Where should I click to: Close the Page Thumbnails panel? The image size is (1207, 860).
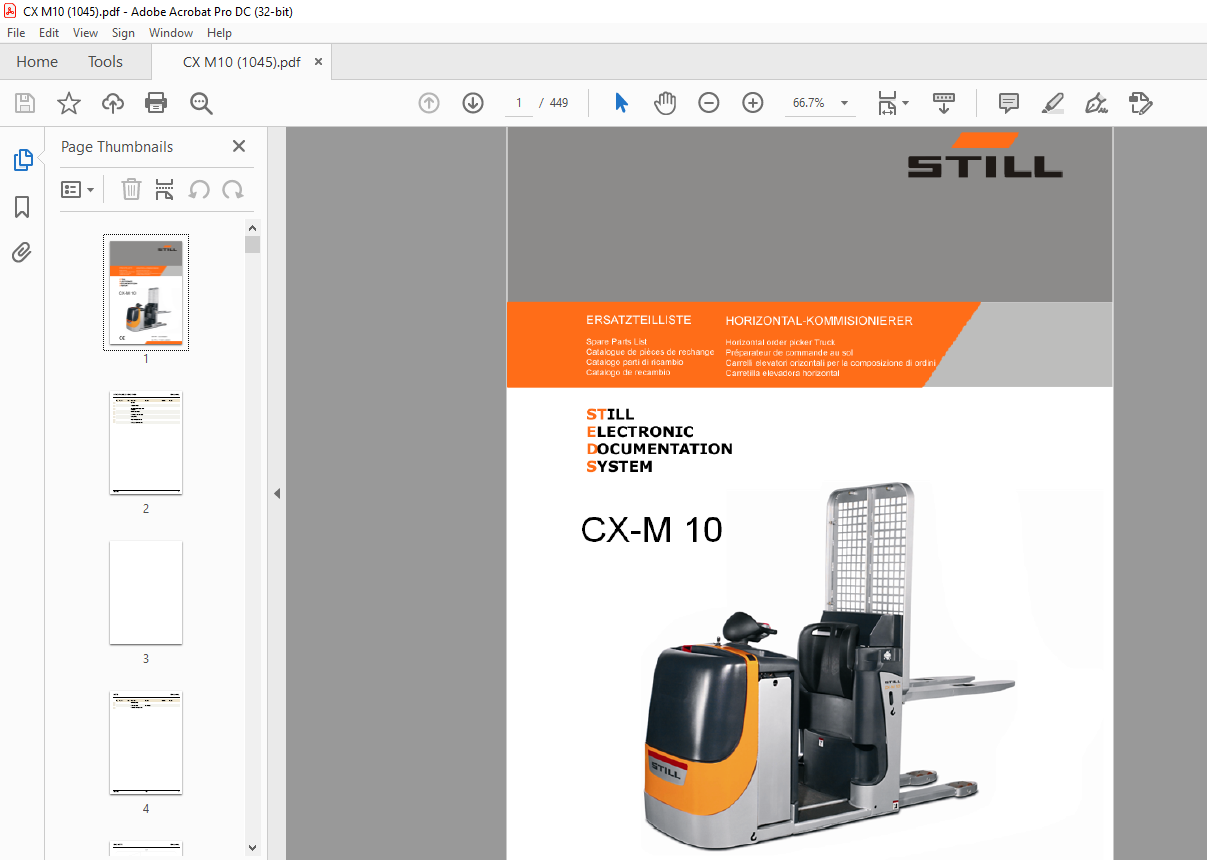click(x=239, y=146)
